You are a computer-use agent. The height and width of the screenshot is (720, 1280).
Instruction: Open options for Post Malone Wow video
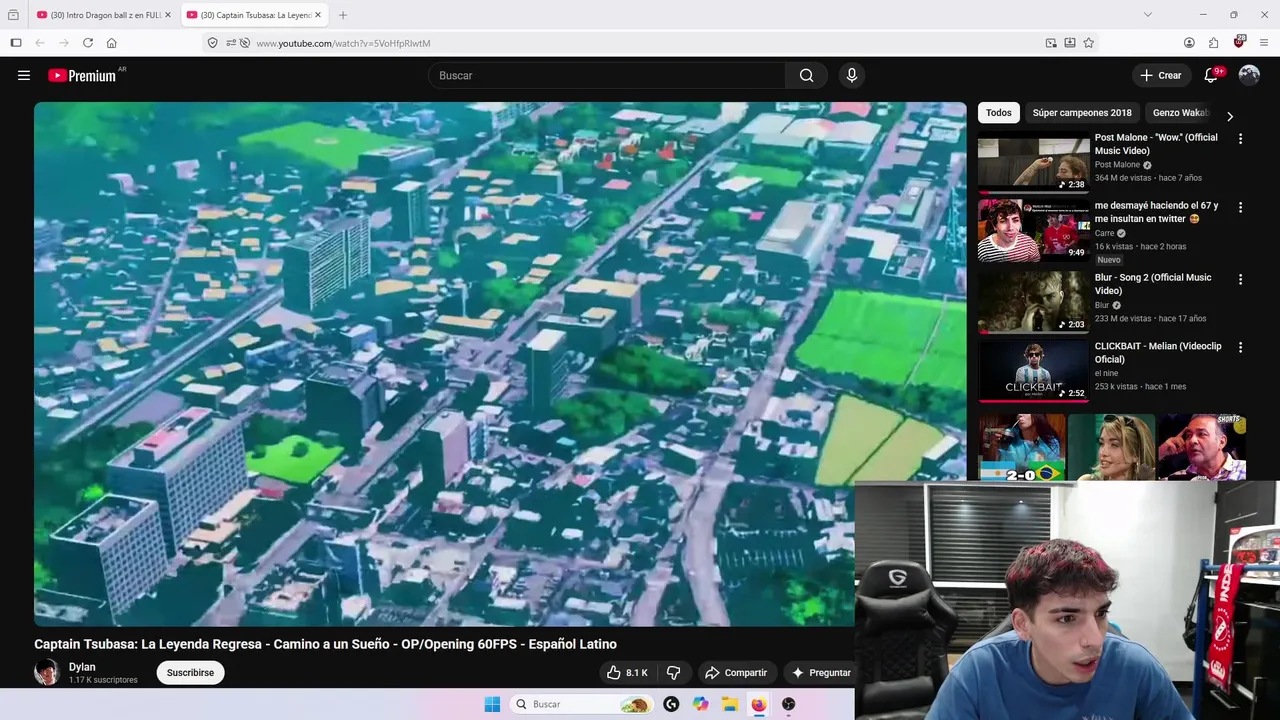tap(1240, 139)
